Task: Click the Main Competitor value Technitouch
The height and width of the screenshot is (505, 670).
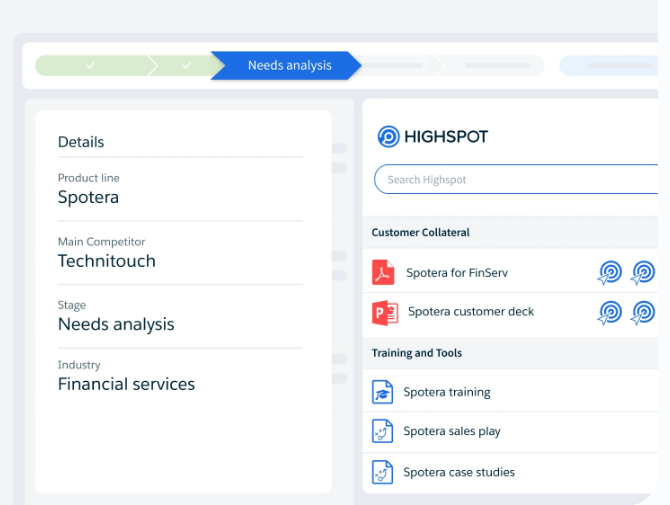Action: click(x=106, y=261)
